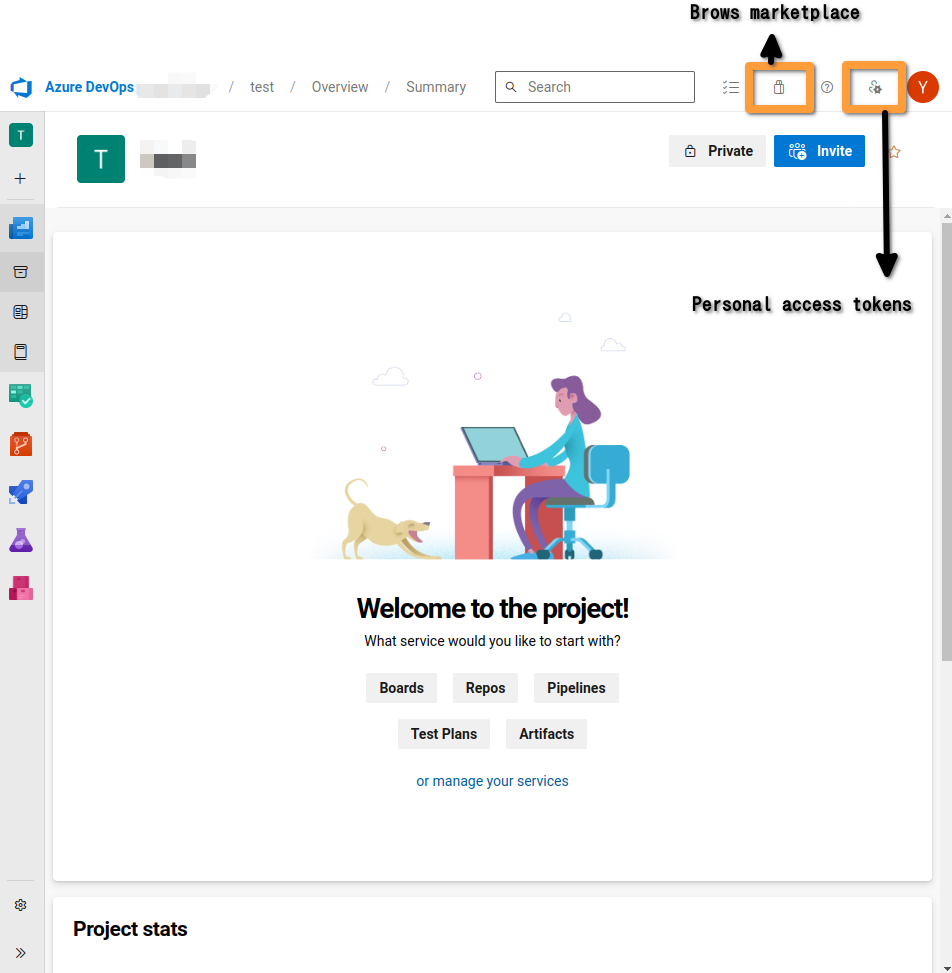Open the Artifacts package icon in sidebar
This screenshot has width=952, height=973.
[x=21, y=588]
